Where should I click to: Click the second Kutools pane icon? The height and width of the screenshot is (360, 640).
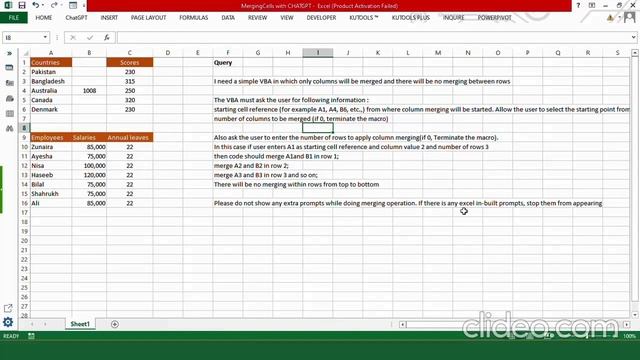coord(9,83)
